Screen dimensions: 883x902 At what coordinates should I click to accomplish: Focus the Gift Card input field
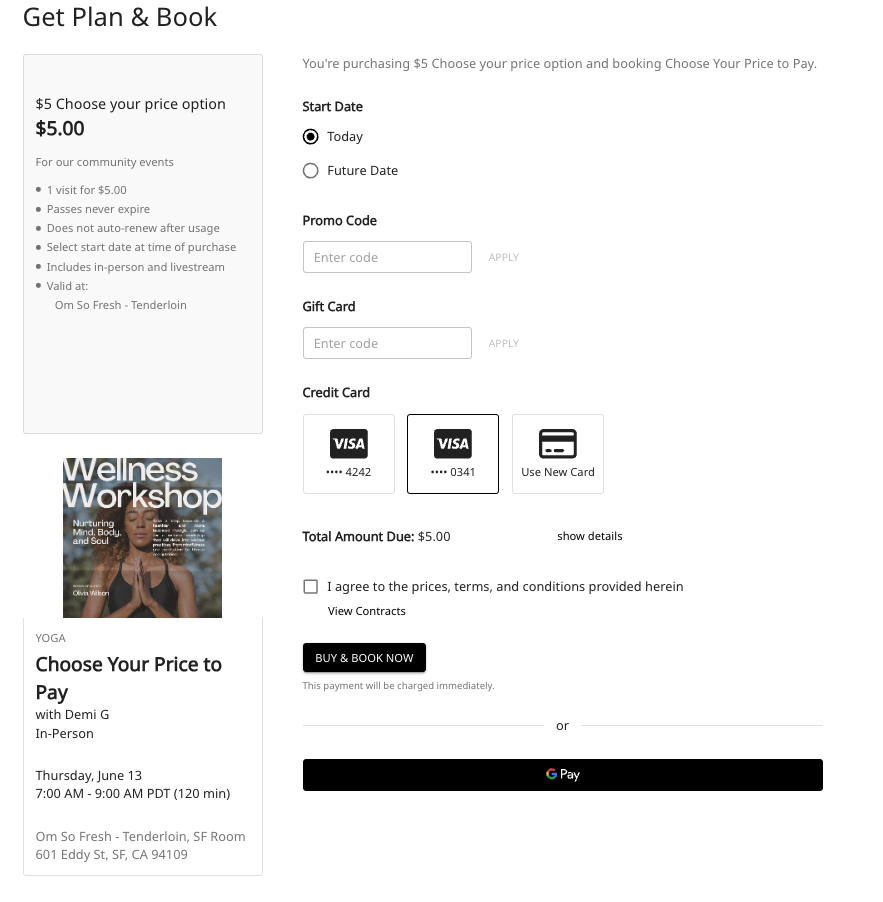tap(387, 343)
